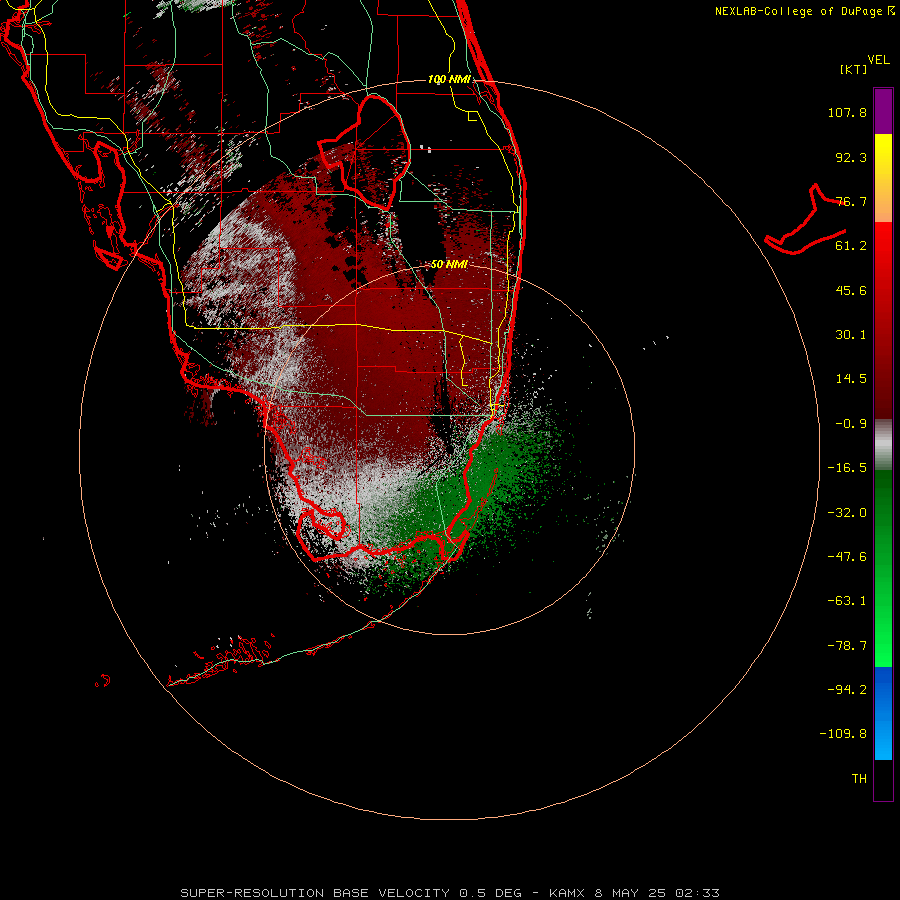Click the 45.6 velocity scale value
900x900 pixels.
pyautogui.click(x=851, y=290)
